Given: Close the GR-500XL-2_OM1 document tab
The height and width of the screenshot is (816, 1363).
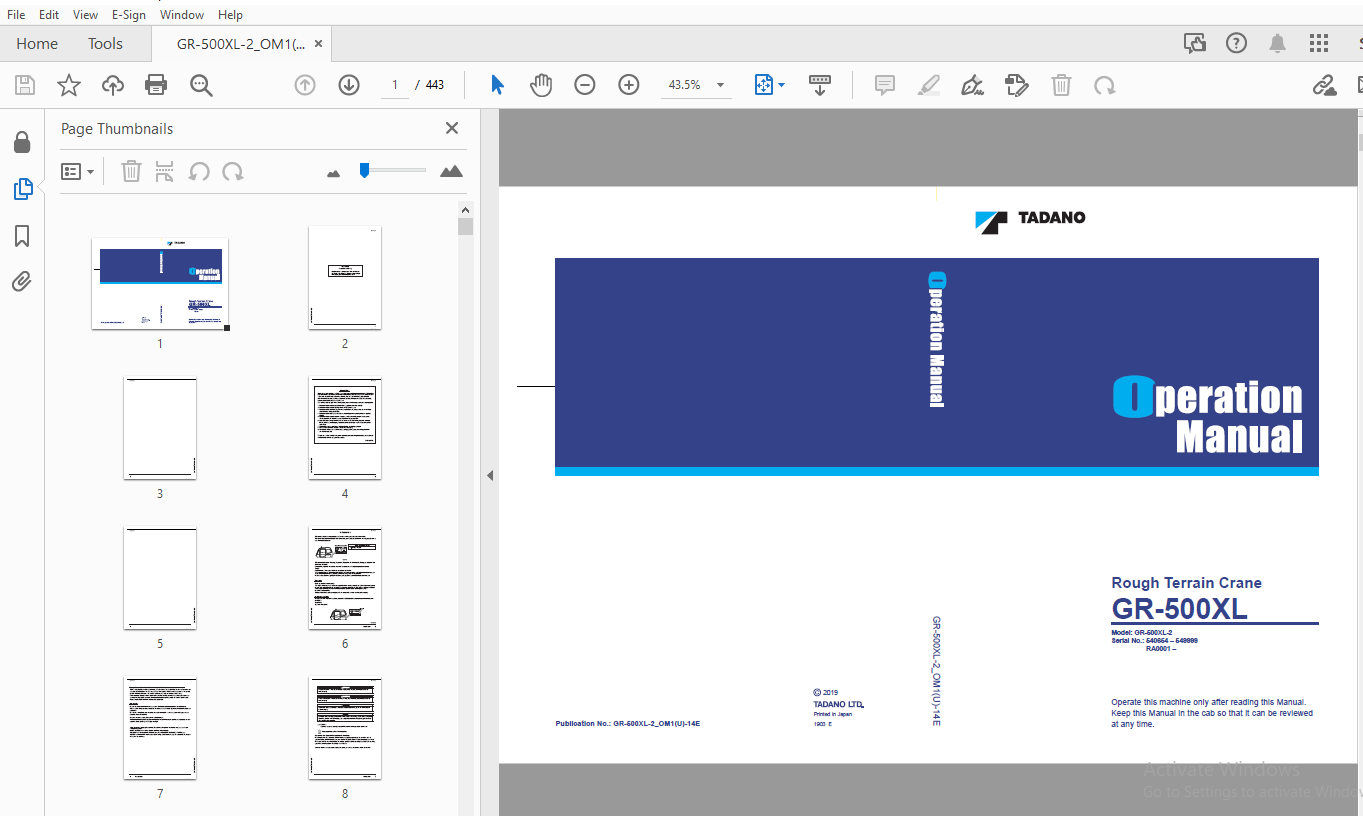Looking at the screenshot, I should pos(319,44).
